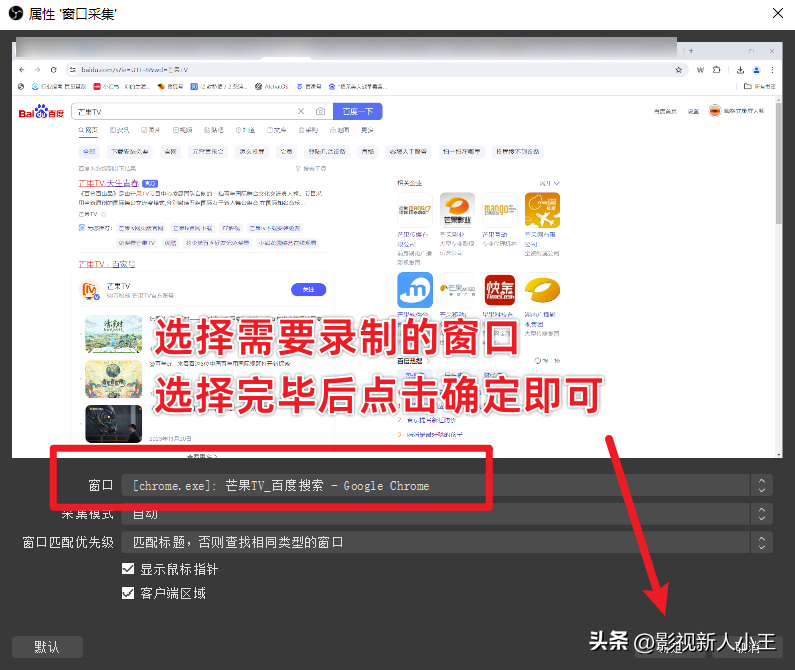The image size is (795, 670).
Task: Click the red 快乐 logo tile
Action: tap(500, 290)
